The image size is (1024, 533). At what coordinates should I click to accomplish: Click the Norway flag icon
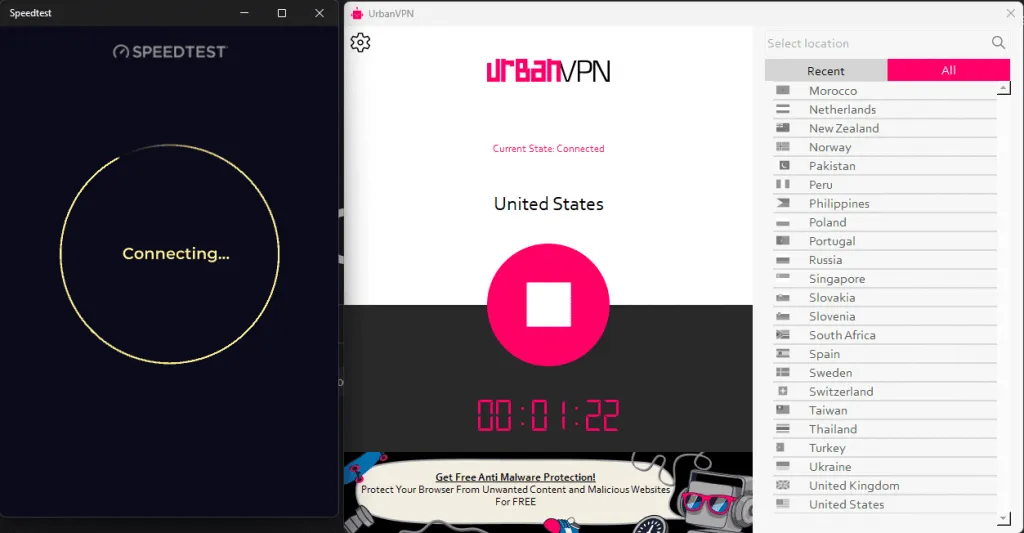(x=782, y=147)
